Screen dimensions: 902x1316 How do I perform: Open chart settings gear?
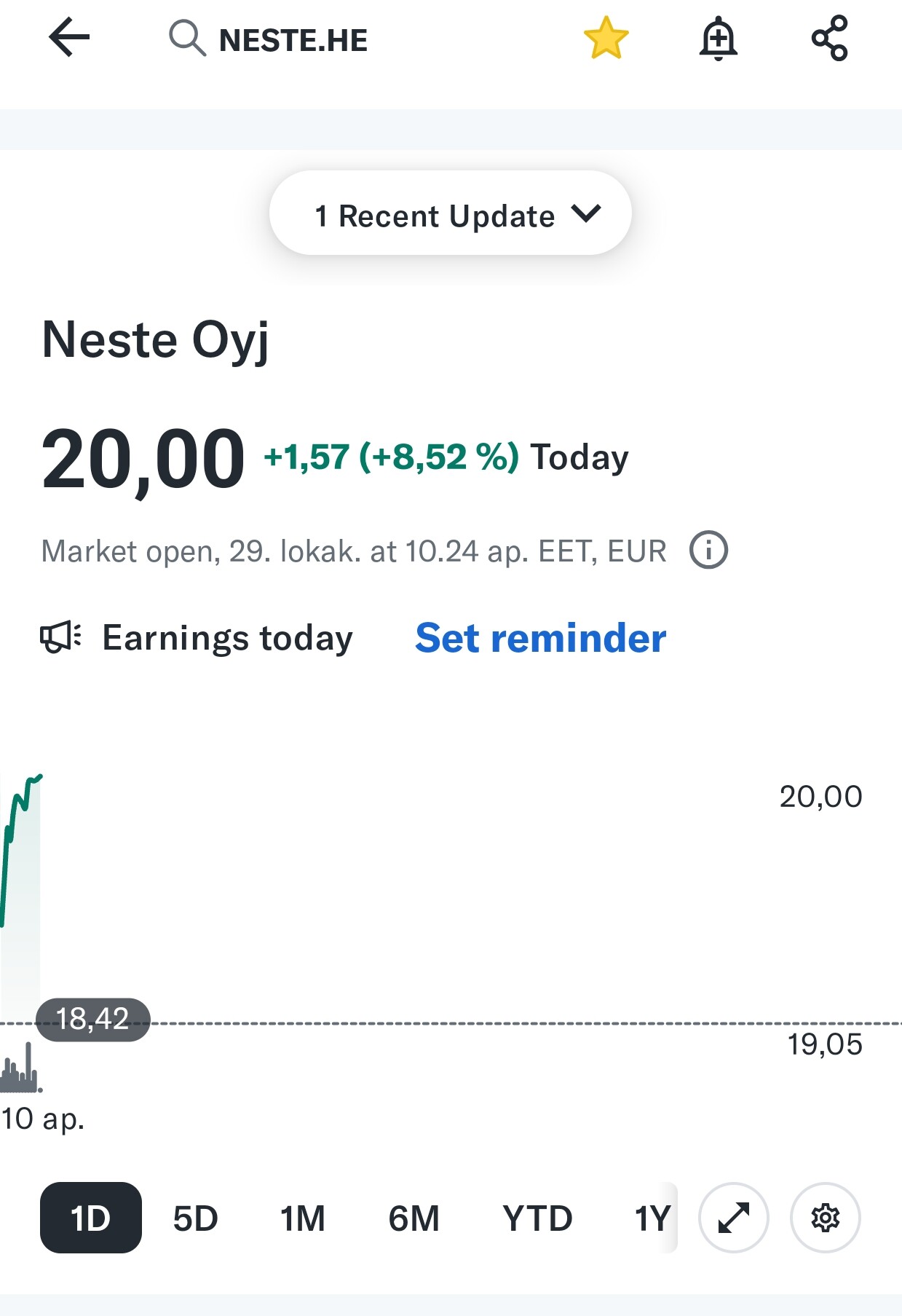[x=825, y=1218]
